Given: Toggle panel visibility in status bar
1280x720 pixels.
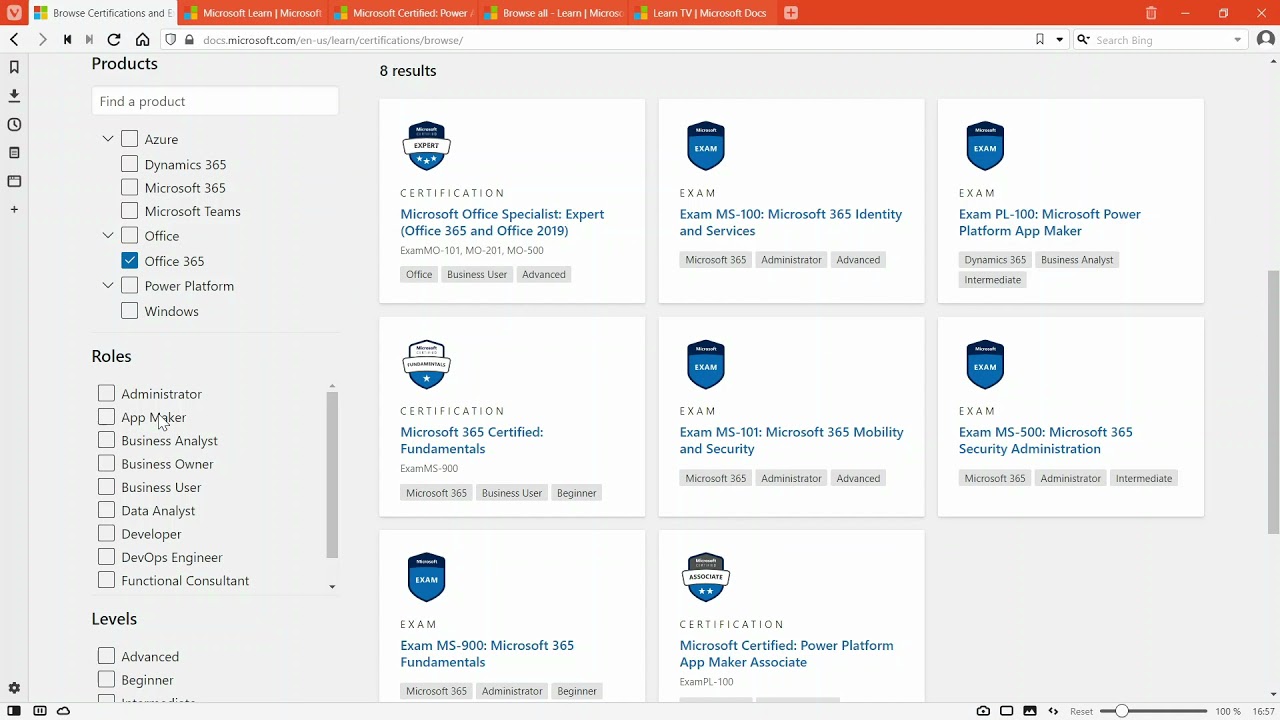Looking at the screenshot, I should pyautogui.click(x=14, y=711).
